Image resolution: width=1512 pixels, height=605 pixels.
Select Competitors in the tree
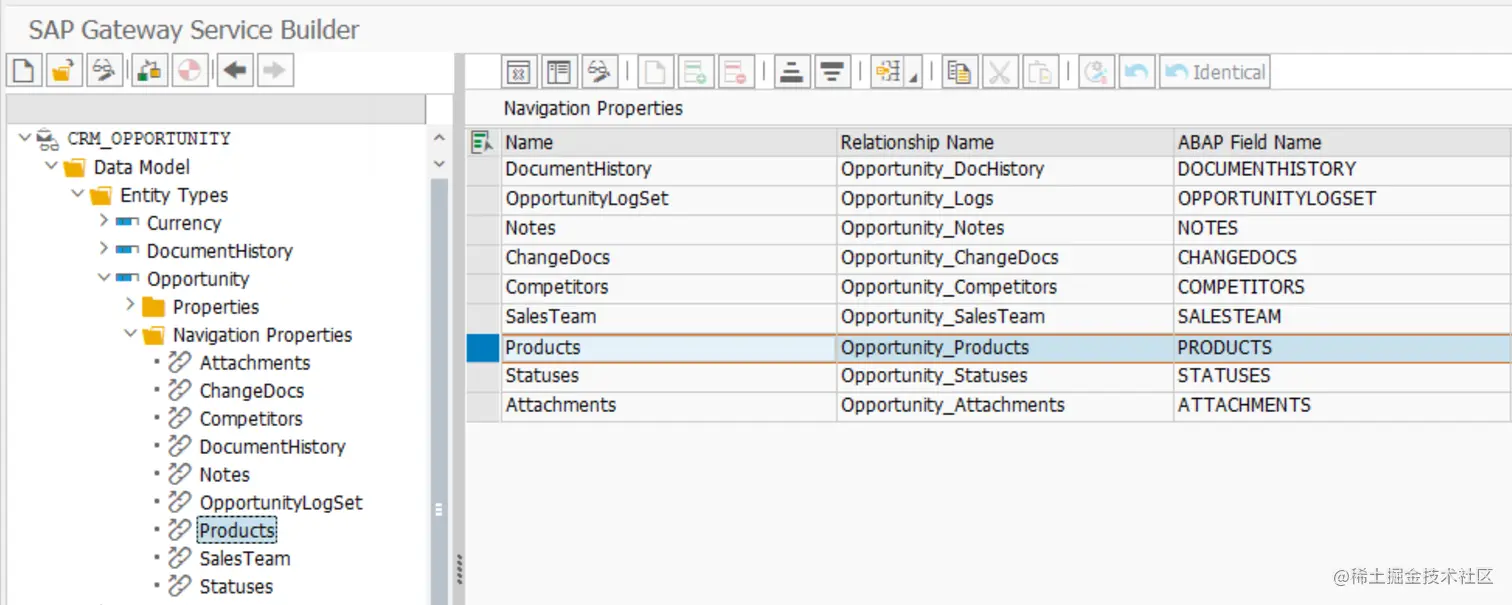pyautogui.click(x=250, y=418)
